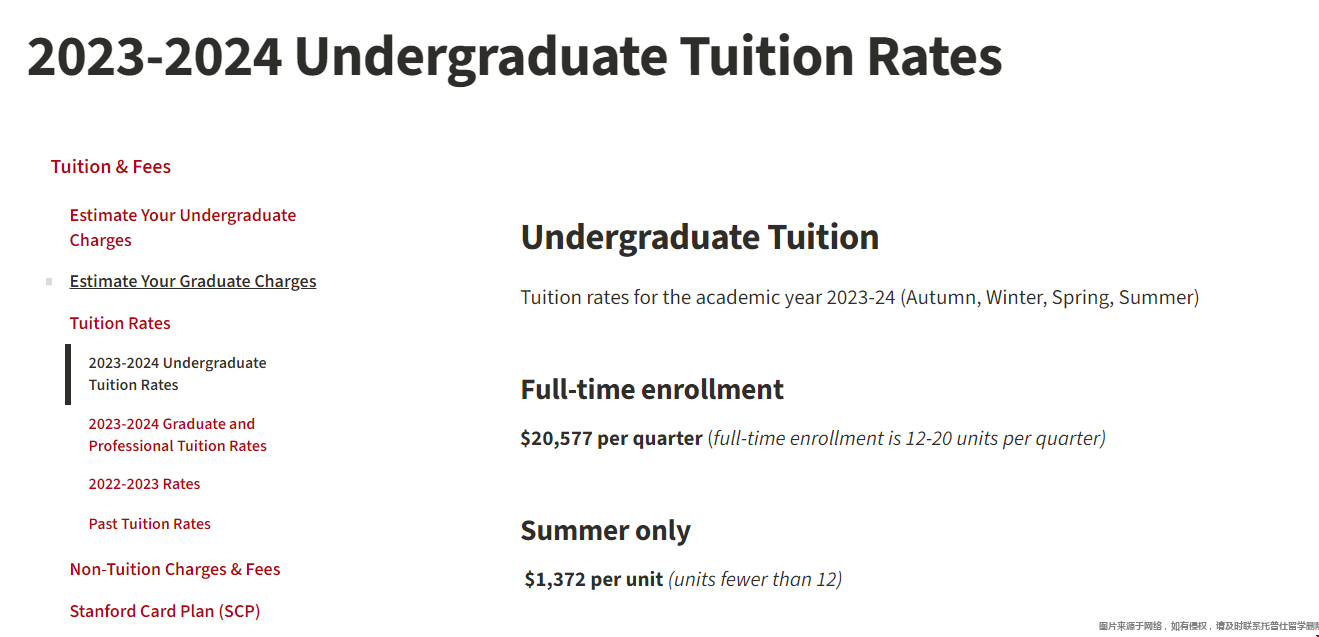Click the academic year 2023-24 description text

coord(860,297)
